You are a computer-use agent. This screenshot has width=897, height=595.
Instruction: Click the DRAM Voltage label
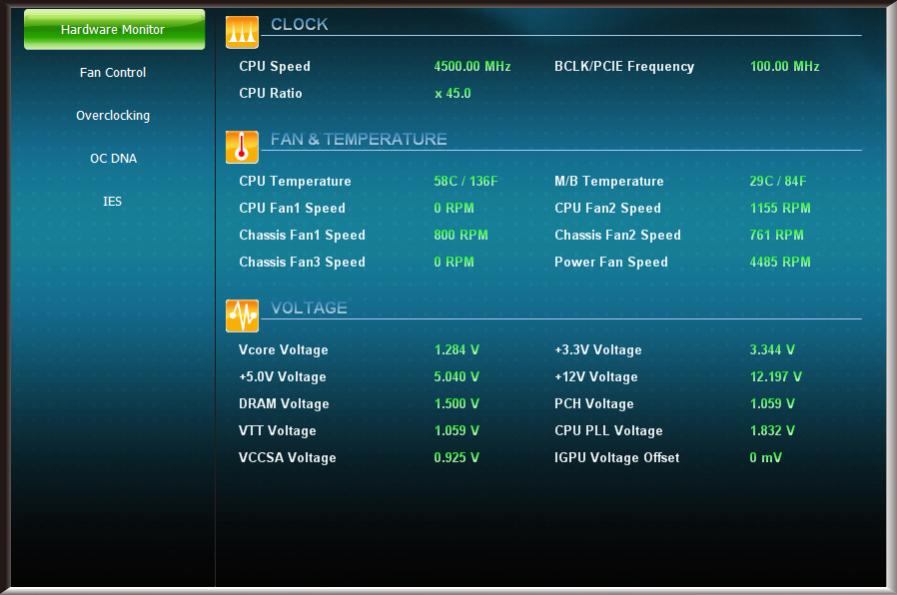tap(284, 404)
